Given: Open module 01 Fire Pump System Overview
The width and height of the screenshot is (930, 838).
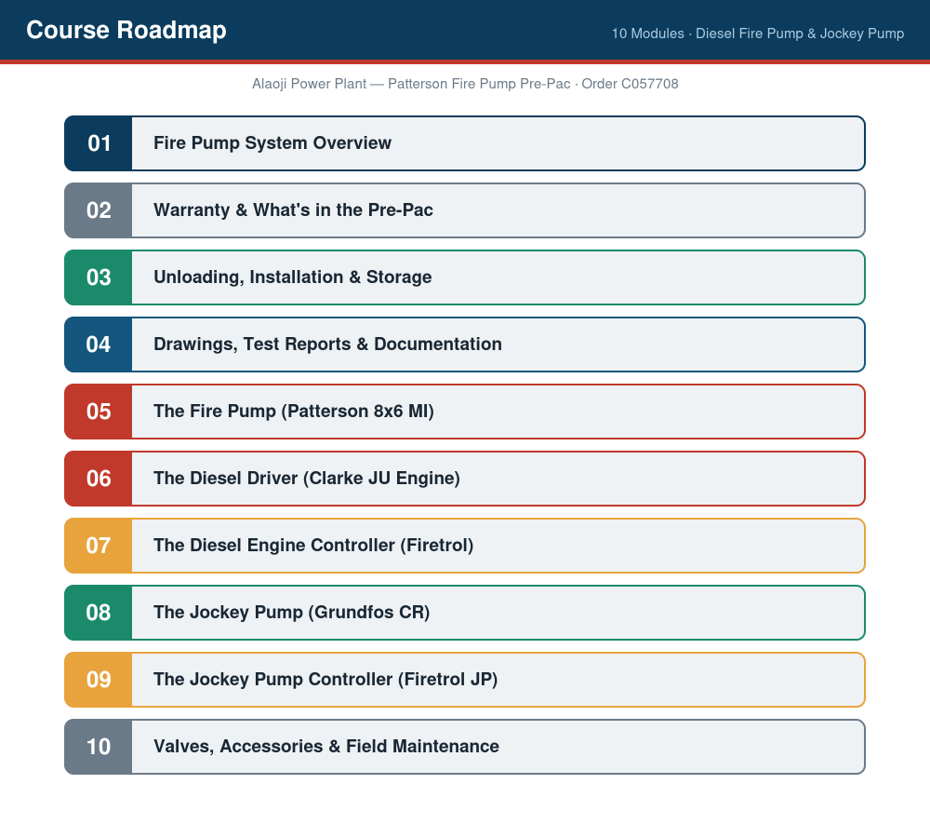Looking at the screenshot, I should pos(464,144).
